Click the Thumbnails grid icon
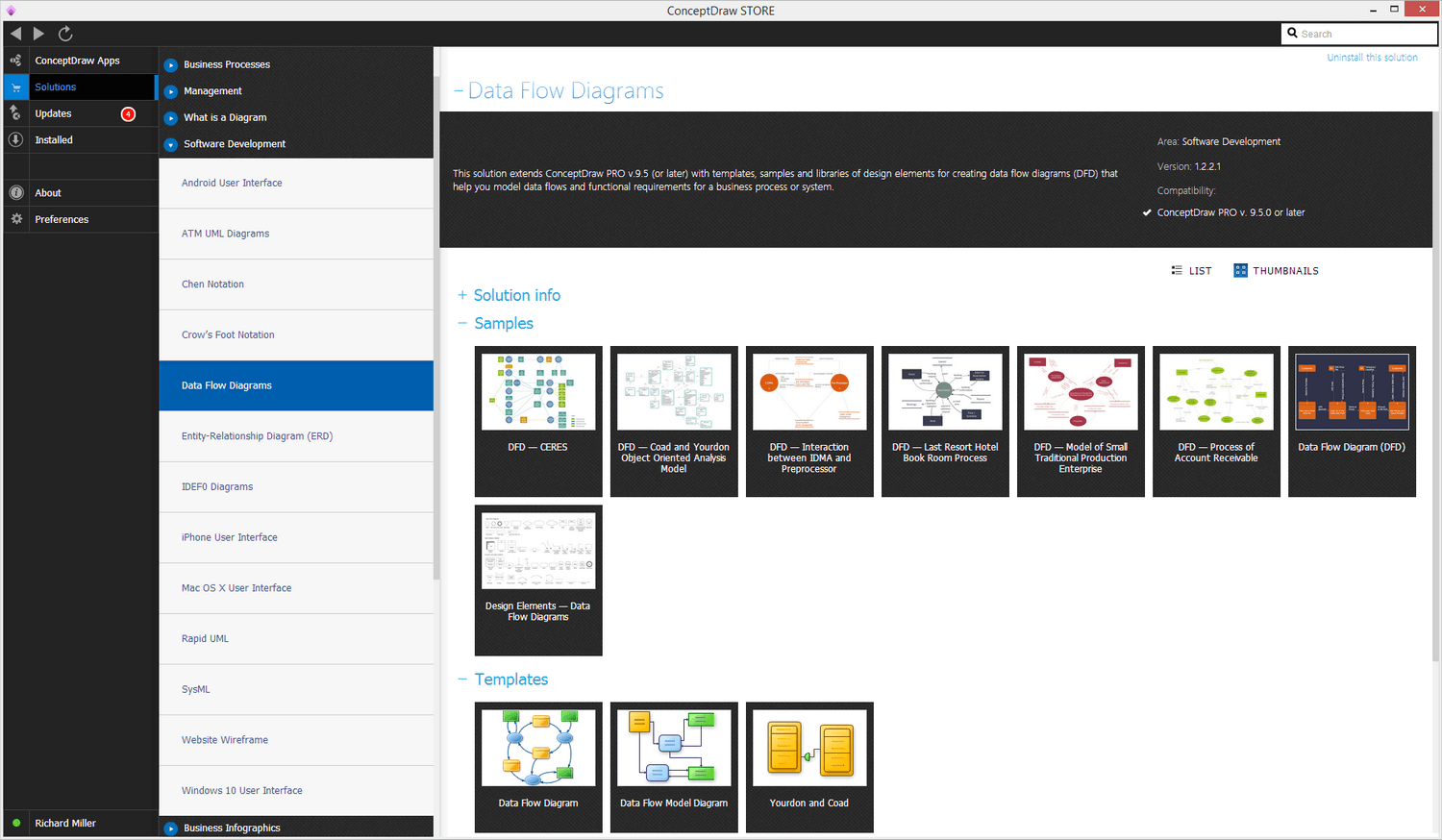Screen dimensions: 1442x840 (x=1240, y=271)
